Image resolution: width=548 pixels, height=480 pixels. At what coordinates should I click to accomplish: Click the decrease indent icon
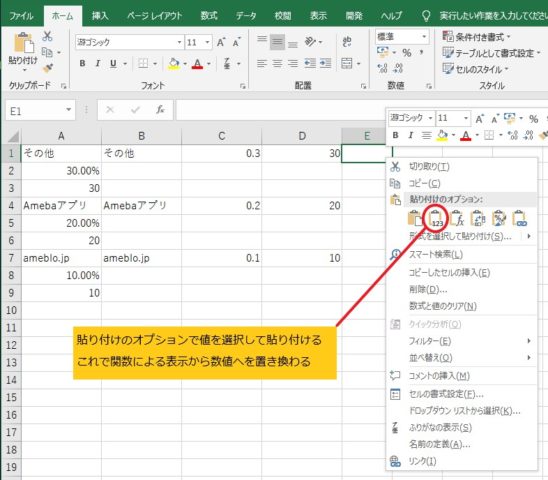[x=310, y=63]
